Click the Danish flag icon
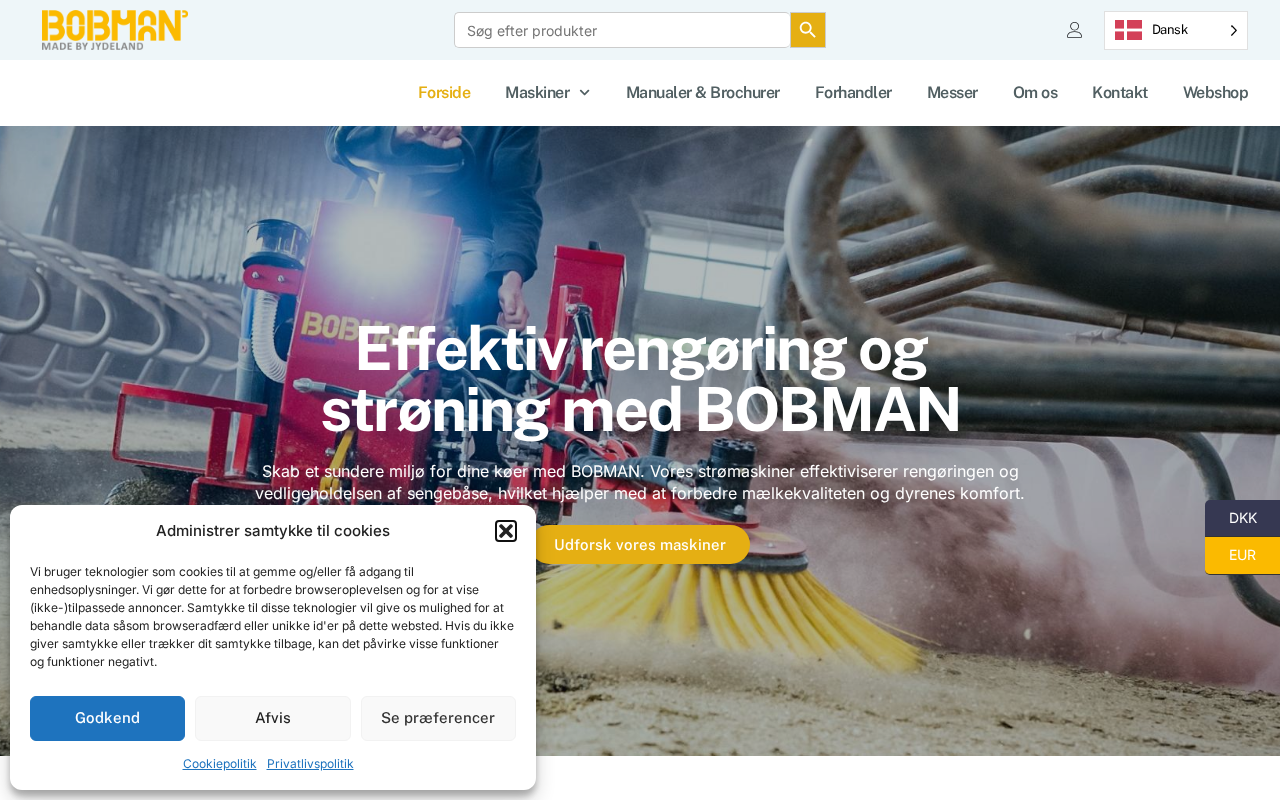Viewport: 1280px width, 800px height. point(1128,30)
